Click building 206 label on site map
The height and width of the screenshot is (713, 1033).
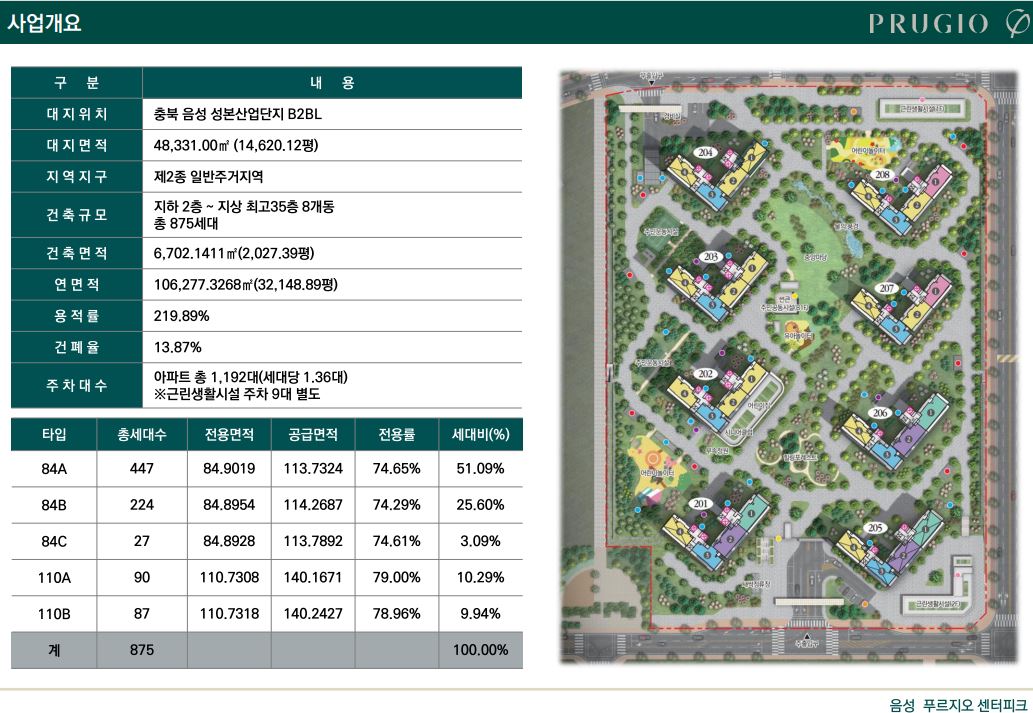(880, 413)
